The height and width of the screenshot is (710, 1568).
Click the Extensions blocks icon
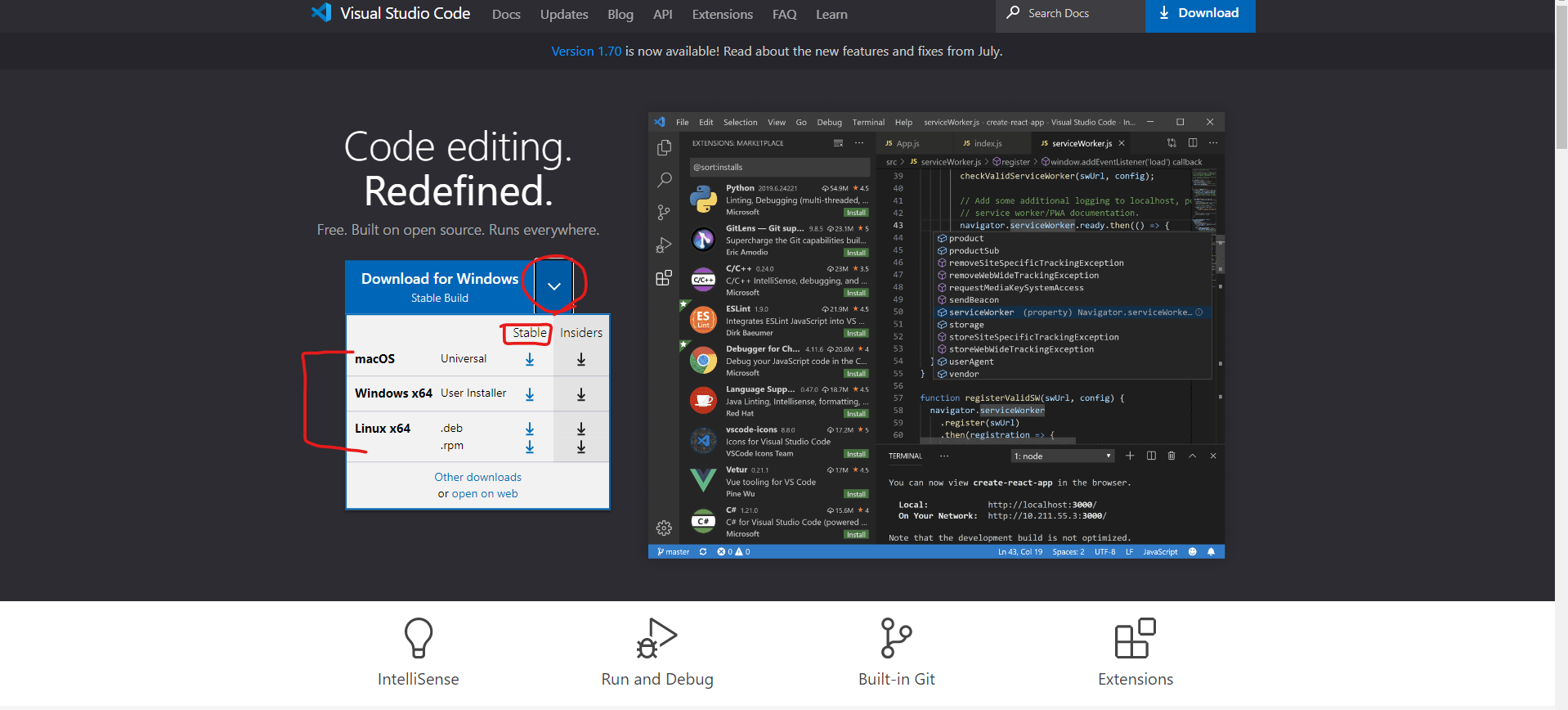point(1136,638)
